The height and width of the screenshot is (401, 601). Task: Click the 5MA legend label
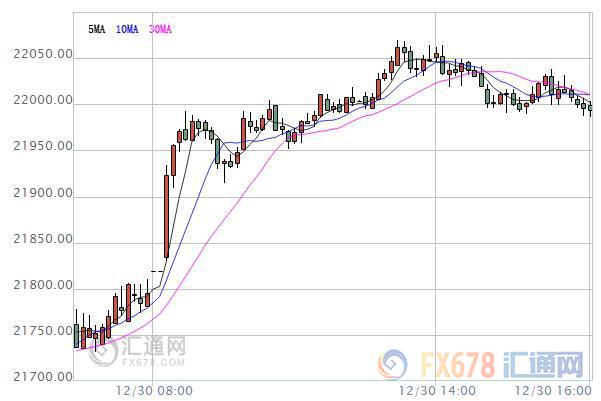(96, 29)
